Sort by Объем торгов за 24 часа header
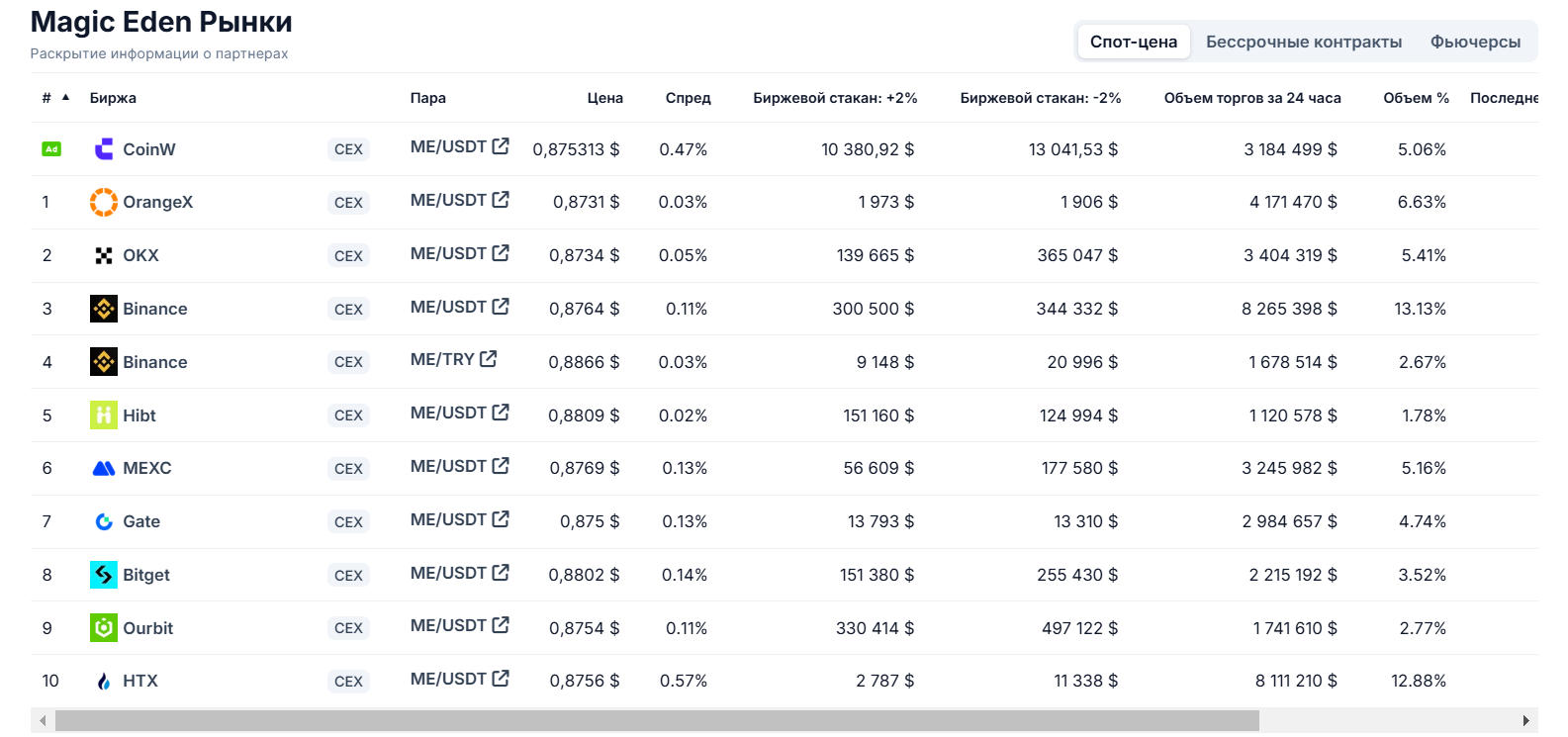The width and height of the screenshot is (1568, 737). (1251, 98)
